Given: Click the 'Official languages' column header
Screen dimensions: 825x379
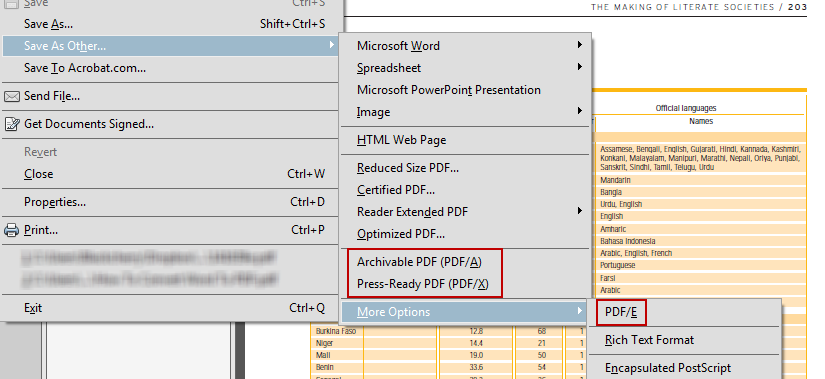Looking at the screenshot, I should point(686,108).
